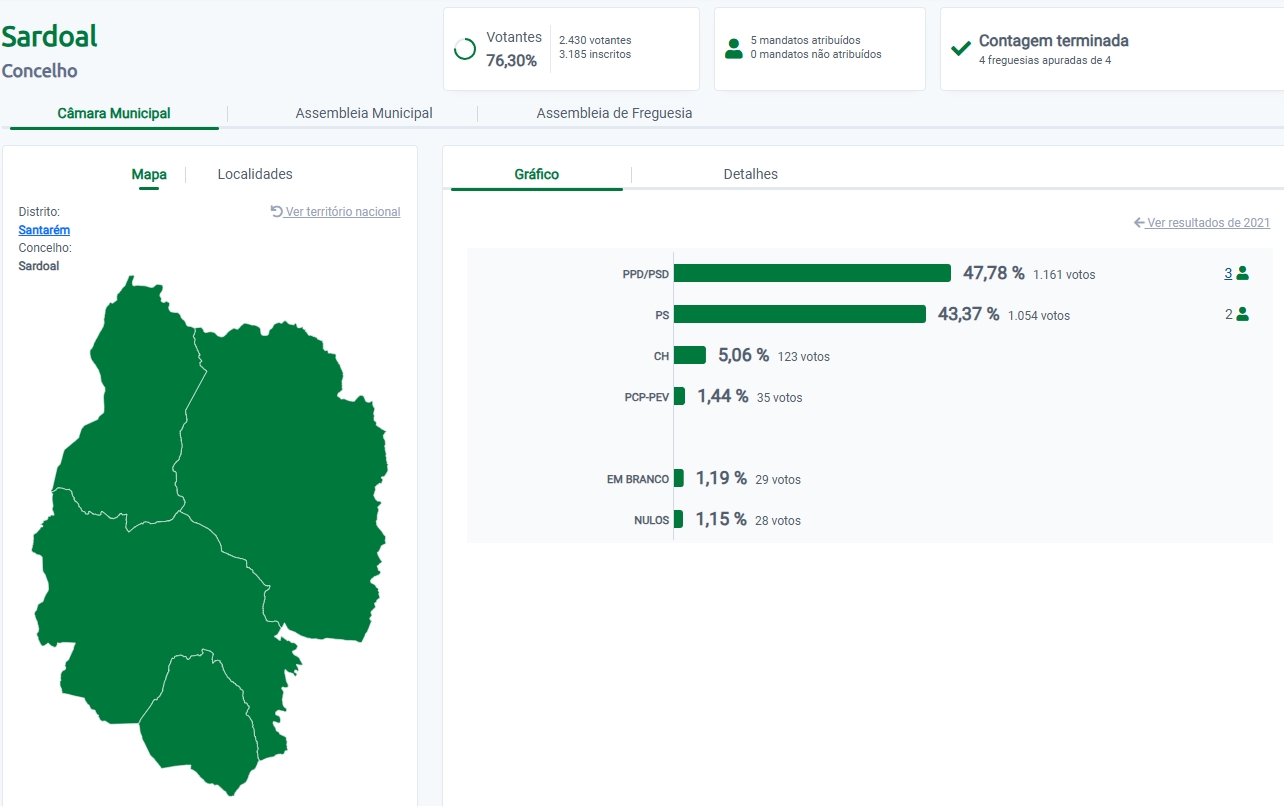Select the Mapa view tab
This screenshot has height=806, width=1284.
pos(149,174)
